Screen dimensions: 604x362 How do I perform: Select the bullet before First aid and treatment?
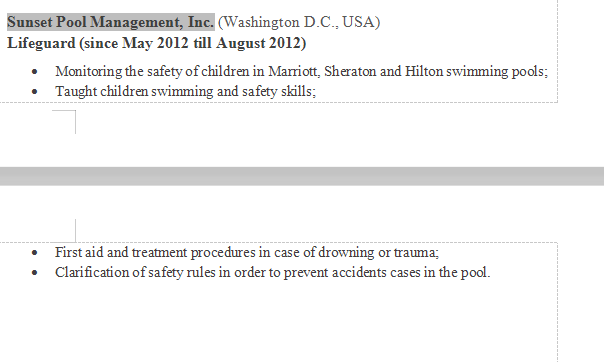tap(35, 253)
